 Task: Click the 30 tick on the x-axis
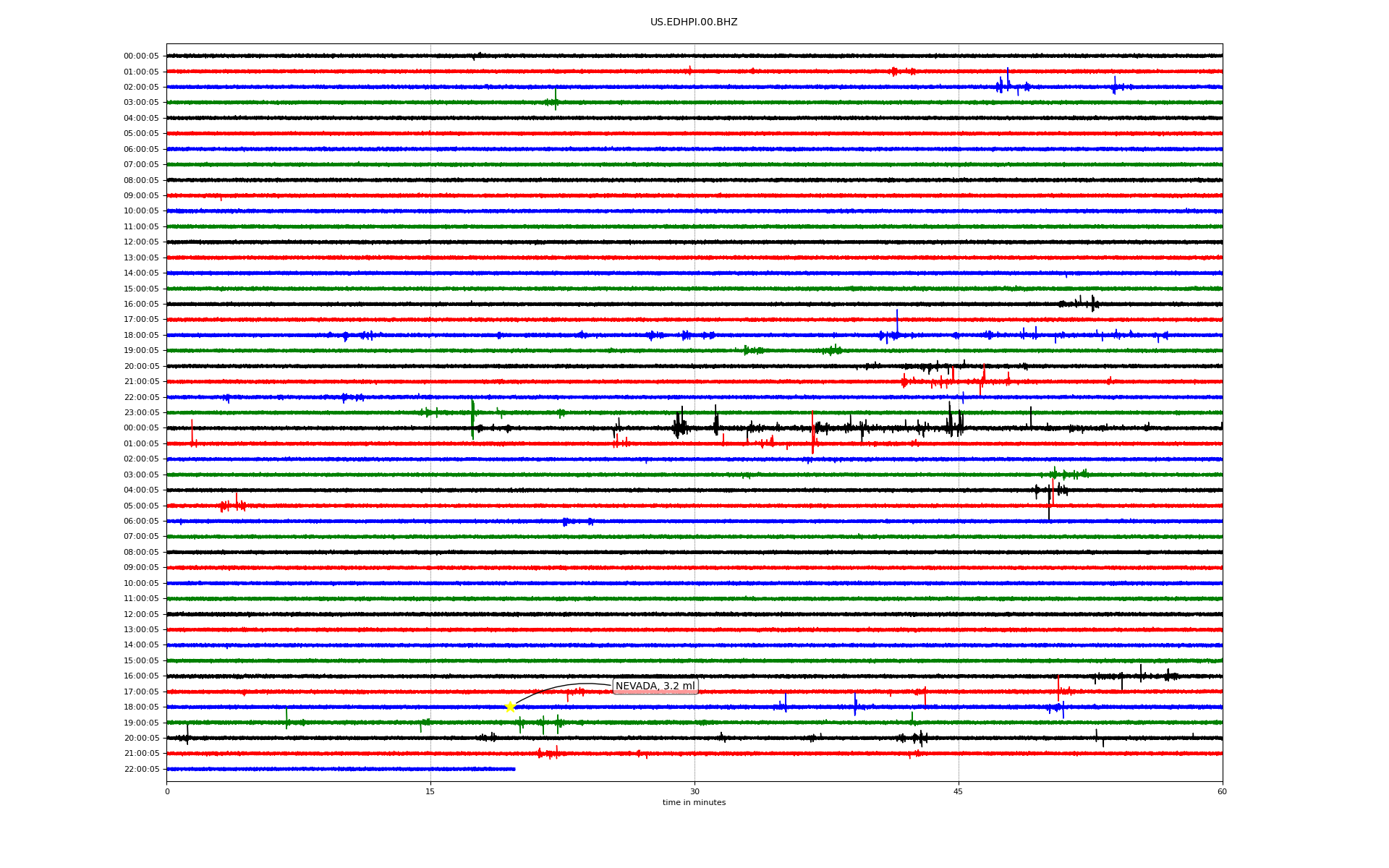[x=694, y=791]
